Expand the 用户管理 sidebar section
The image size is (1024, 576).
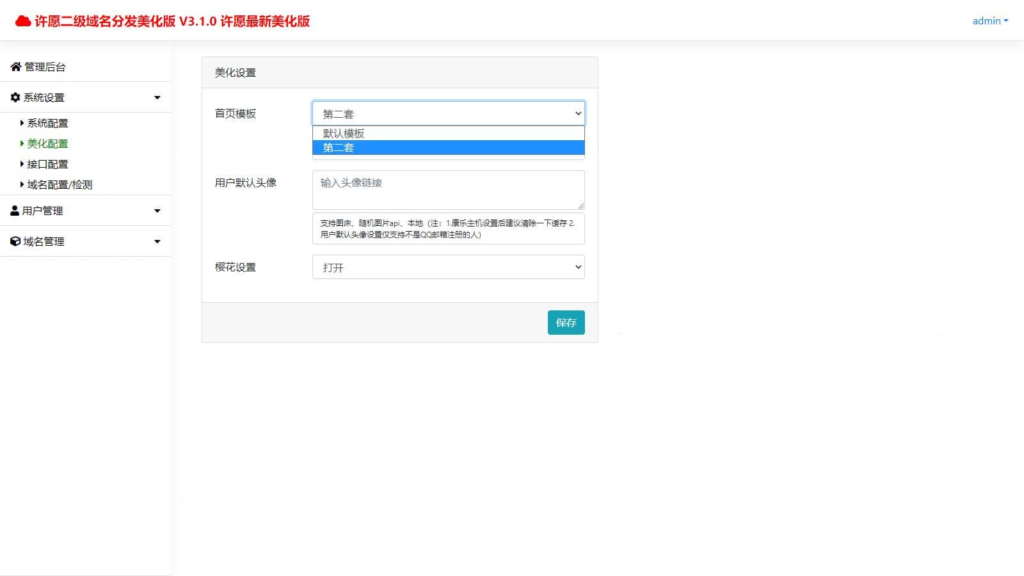[156, 210]
